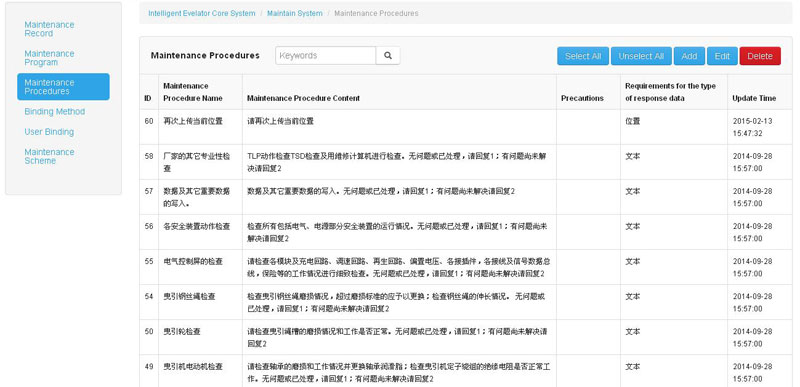The image size is (800, 387).
Task: Go to Maintain System breadcrumb link
Action: pos(294,13)
